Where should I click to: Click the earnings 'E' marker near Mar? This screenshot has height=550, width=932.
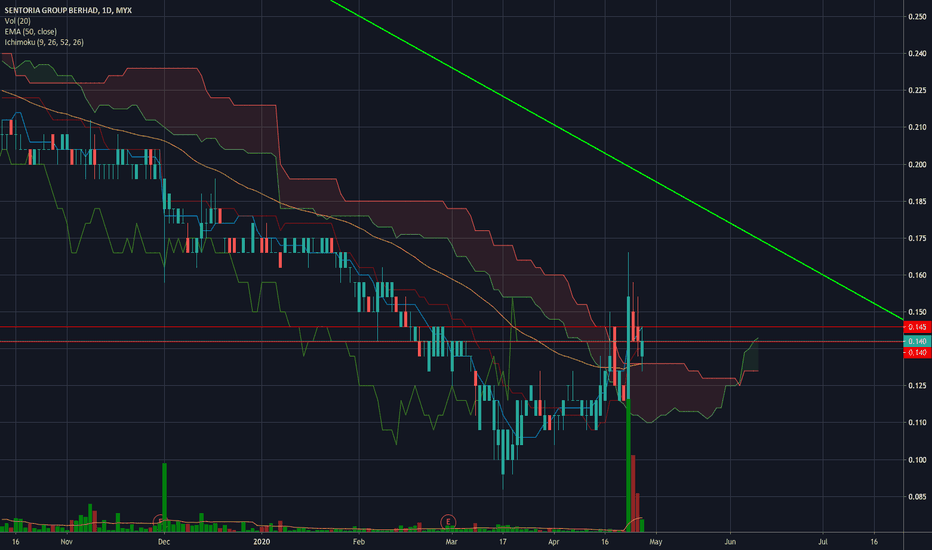click(x=448, y=522)
